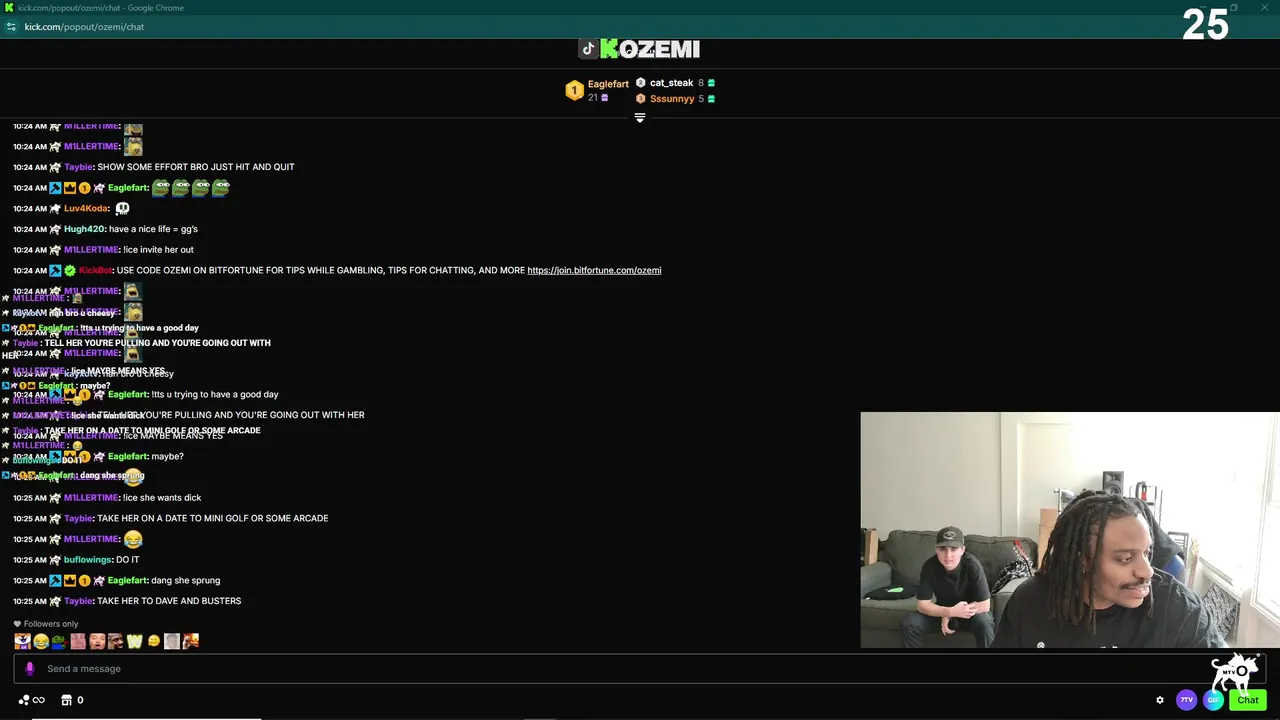The image size is (1280, 720).
Task: Focus the Send a message field
Action: tap(640, 668)
